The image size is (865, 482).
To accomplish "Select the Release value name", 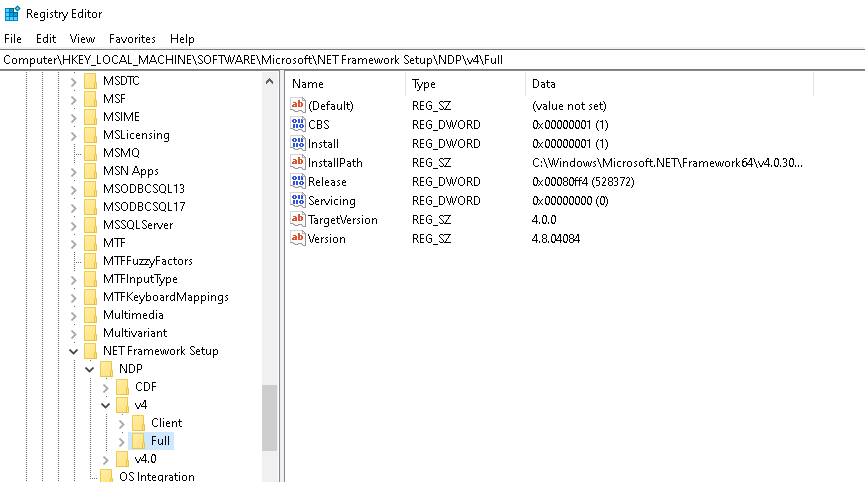I will point(327,181).
